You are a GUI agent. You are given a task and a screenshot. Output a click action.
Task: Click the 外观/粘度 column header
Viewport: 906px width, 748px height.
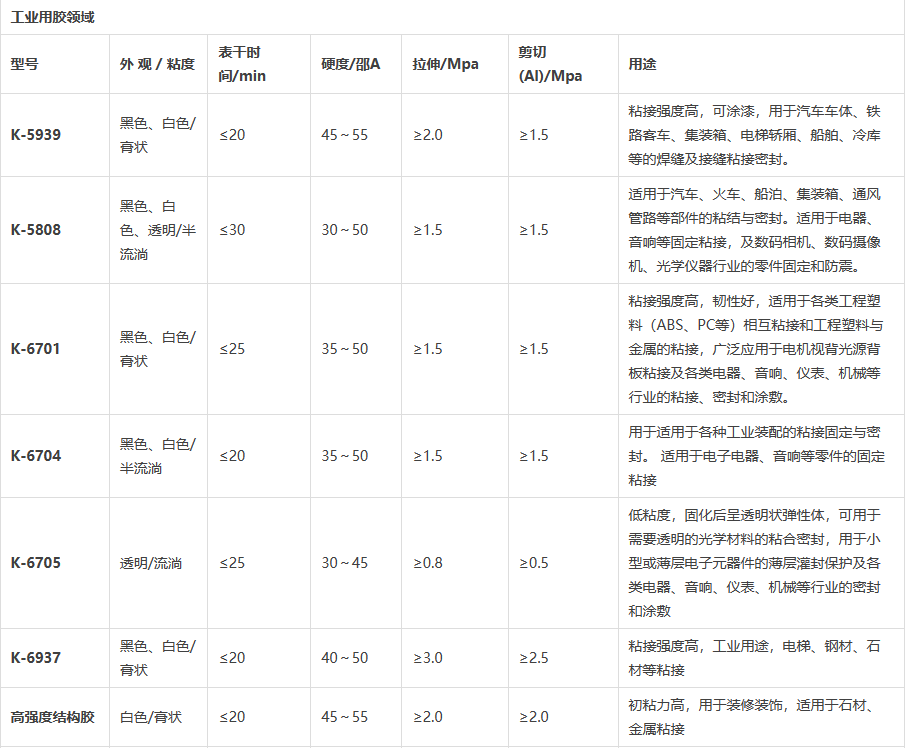[x=157, y=64]
